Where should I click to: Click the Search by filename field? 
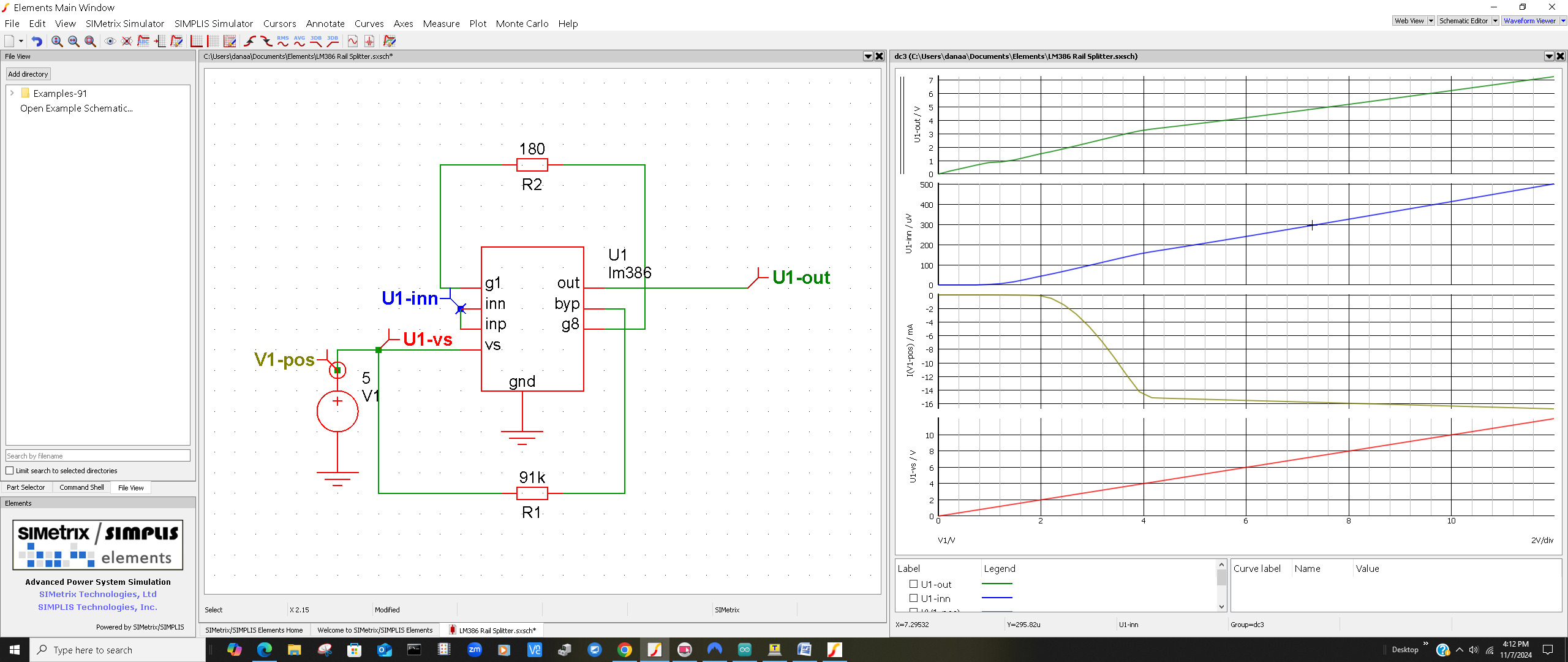[98, 456]
